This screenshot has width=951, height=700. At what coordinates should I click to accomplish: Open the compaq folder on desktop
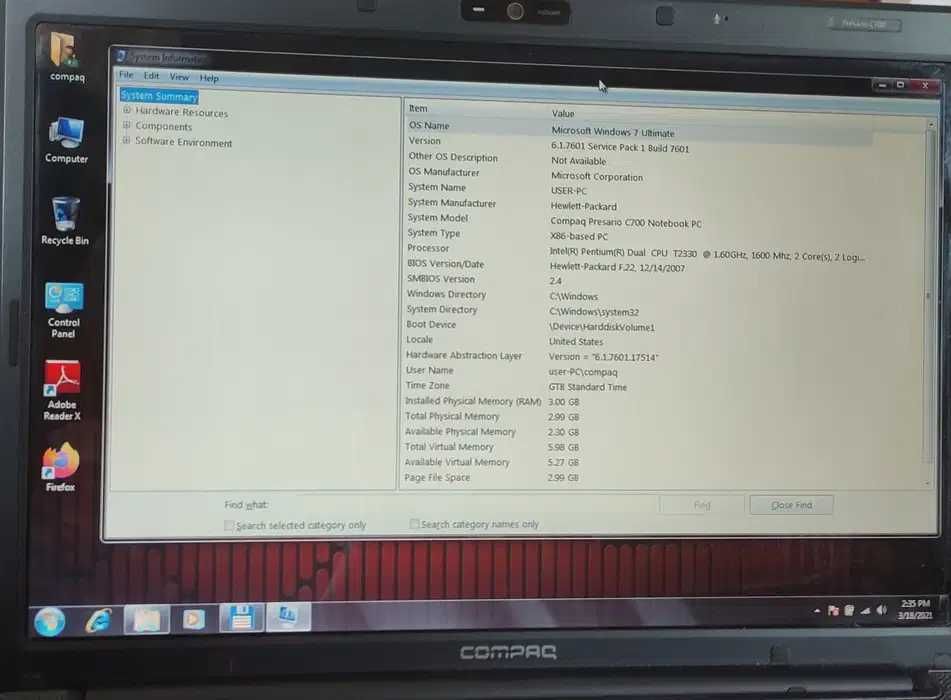pyautogui.click(x=66, y=56)
